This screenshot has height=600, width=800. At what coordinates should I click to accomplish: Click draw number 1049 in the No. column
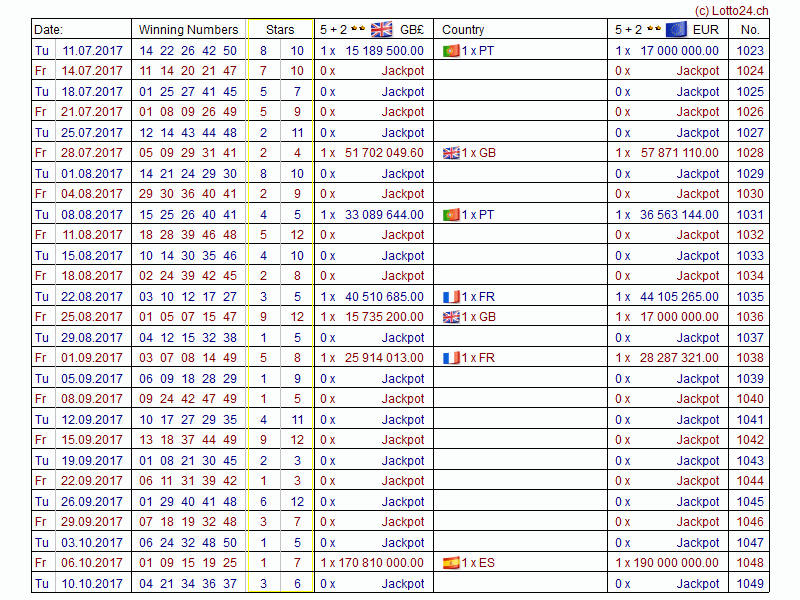[x=749, y=584]
